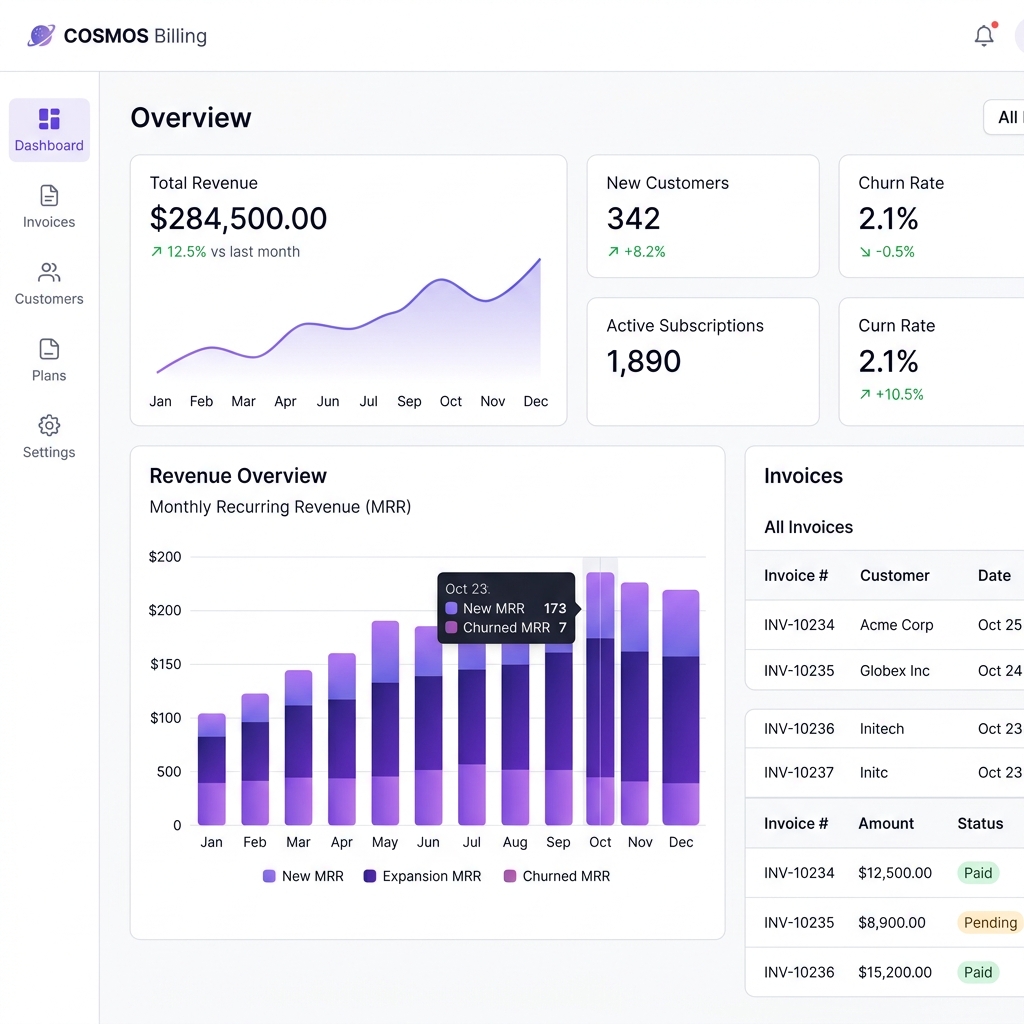Open Invoices from the sidebar

coord(49,207)
